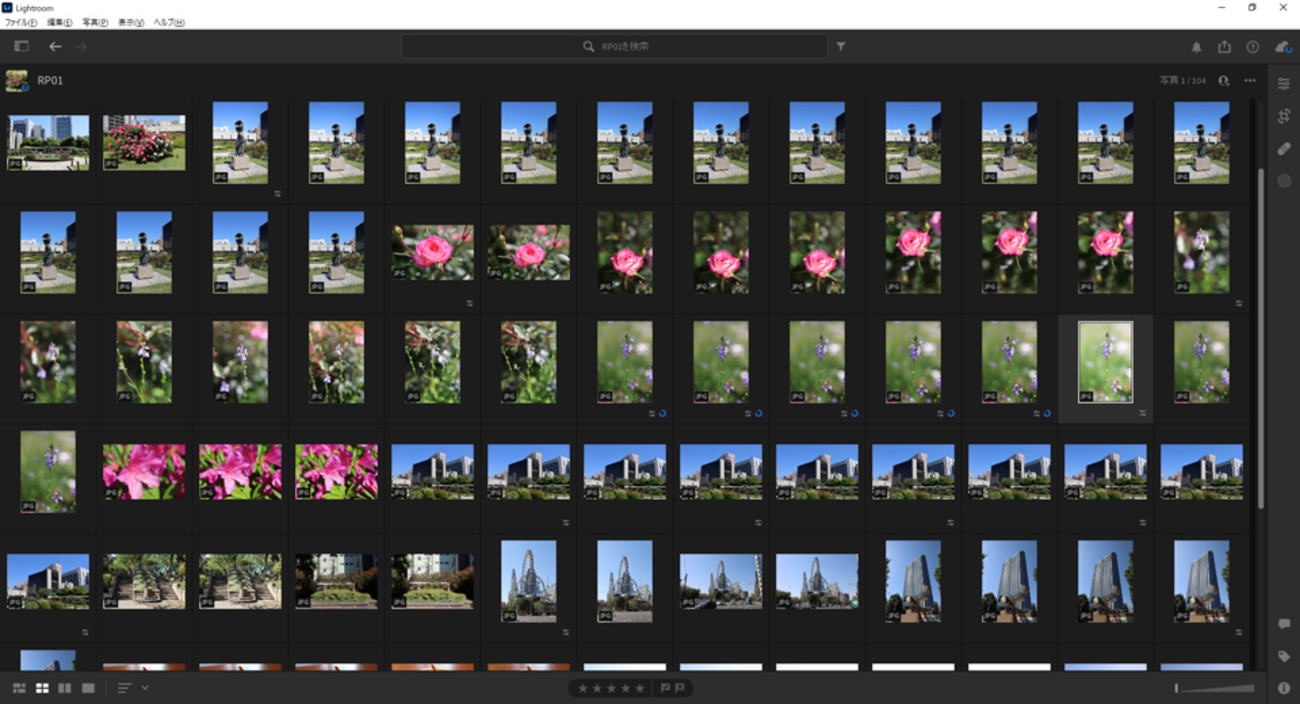The height and width of the screenshot is (704, 1300).
Task: Open the ヘルプ(H) menu
Action: click(169, 22)
